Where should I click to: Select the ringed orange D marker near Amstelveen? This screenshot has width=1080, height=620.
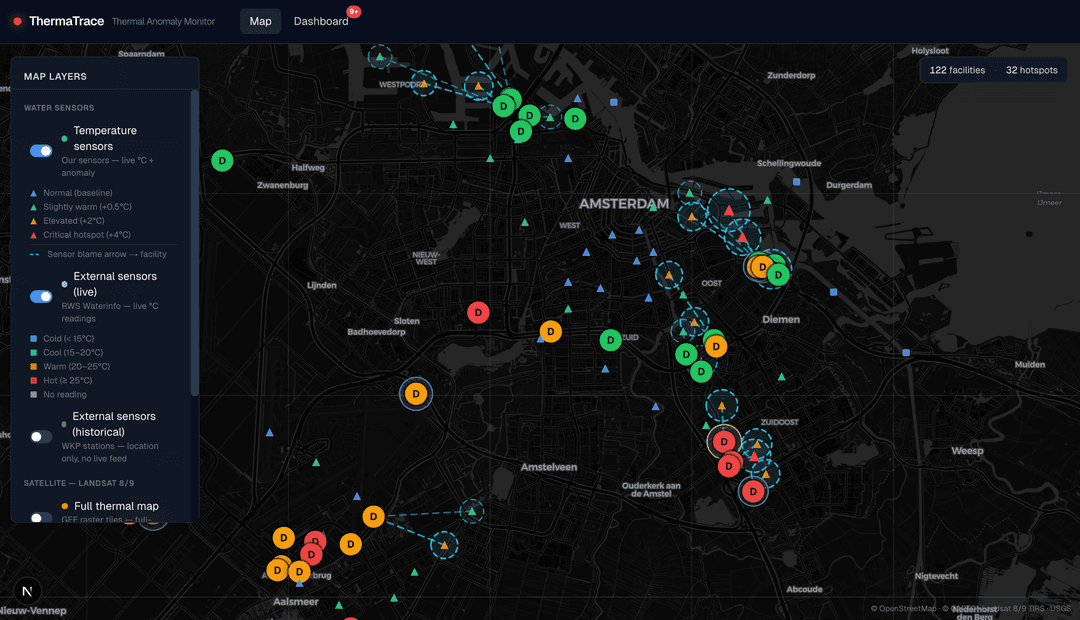click(x=416, y=393)
